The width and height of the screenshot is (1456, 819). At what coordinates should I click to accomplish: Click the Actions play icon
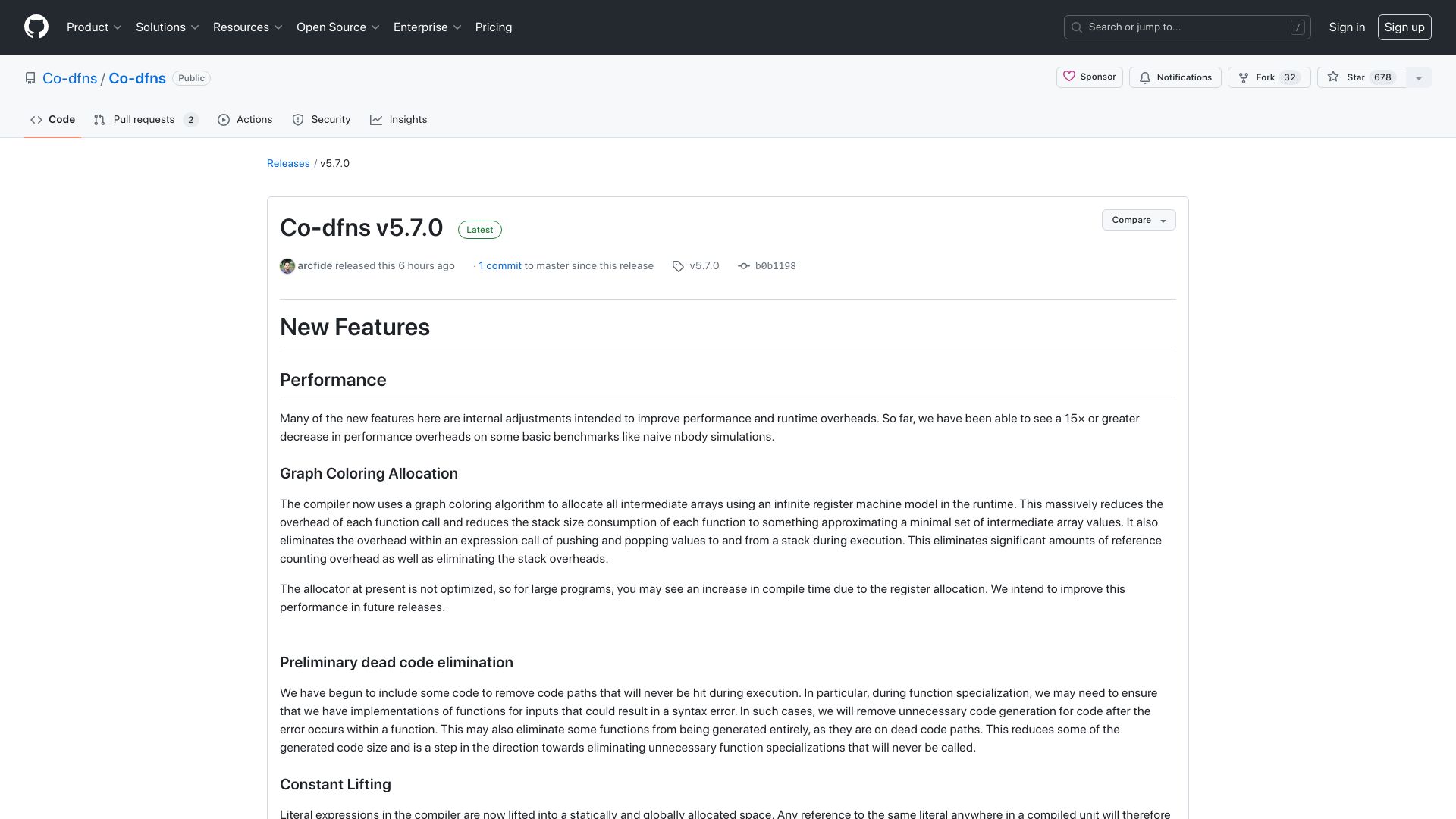(x=224, y=120)
